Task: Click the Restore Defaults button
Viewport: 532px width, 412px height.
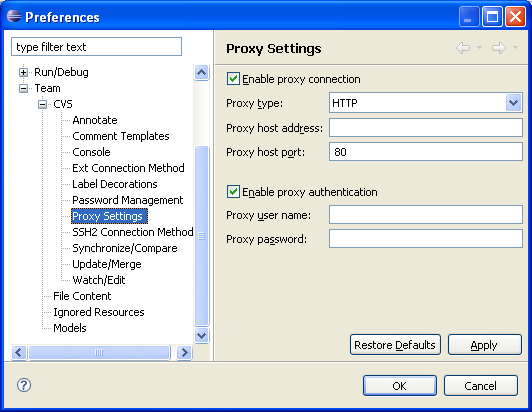Action: pyautogui.click(x=395, y=345)
